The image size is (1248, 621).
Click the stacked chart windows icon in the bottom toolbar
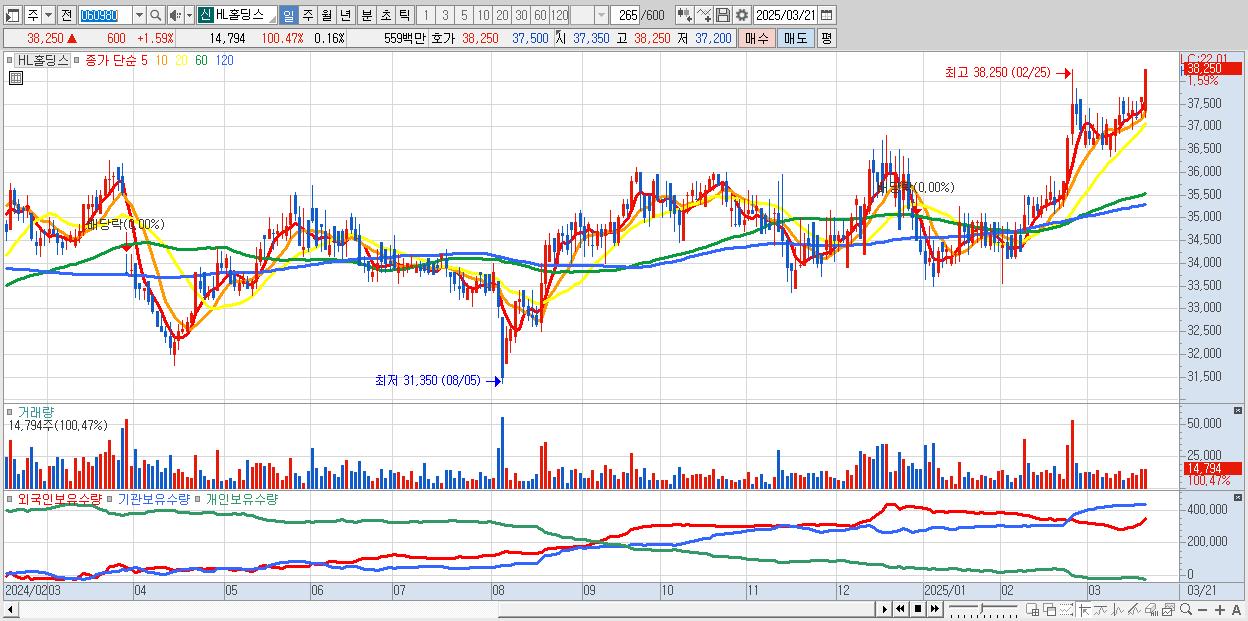click(x=1168, y=610)
